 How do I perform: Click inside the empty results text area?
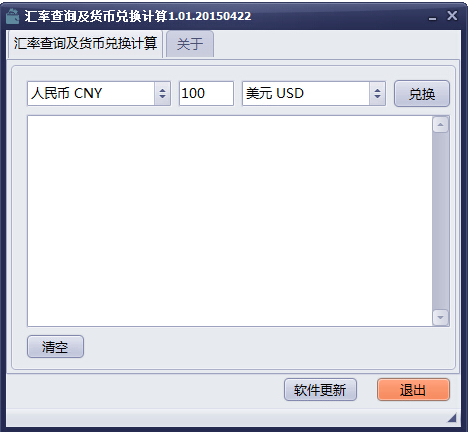click(x=230, y=221)
